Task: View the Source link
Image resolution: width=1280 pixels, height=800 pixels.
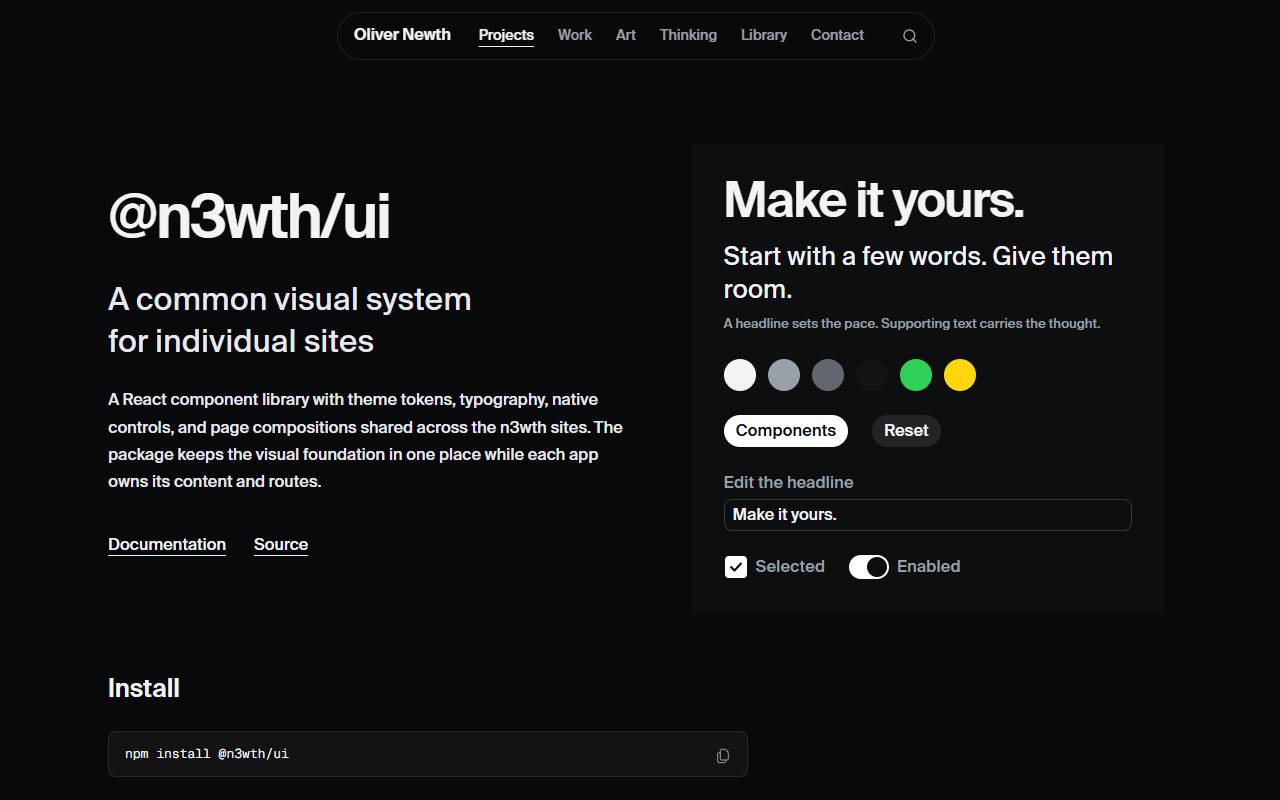Action: click(281, 544)
